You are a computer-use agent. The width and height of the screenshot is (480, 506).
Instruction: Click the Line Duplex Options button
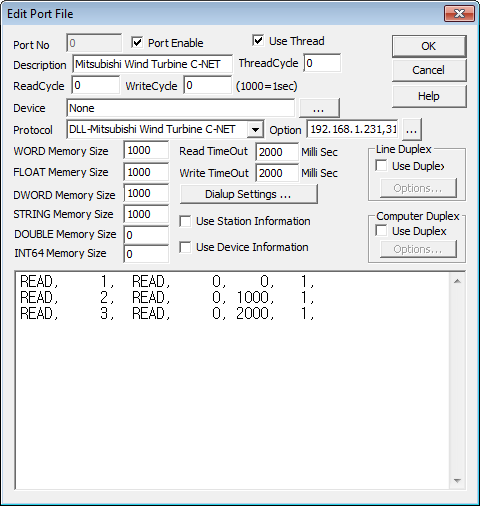click(418, 188)
